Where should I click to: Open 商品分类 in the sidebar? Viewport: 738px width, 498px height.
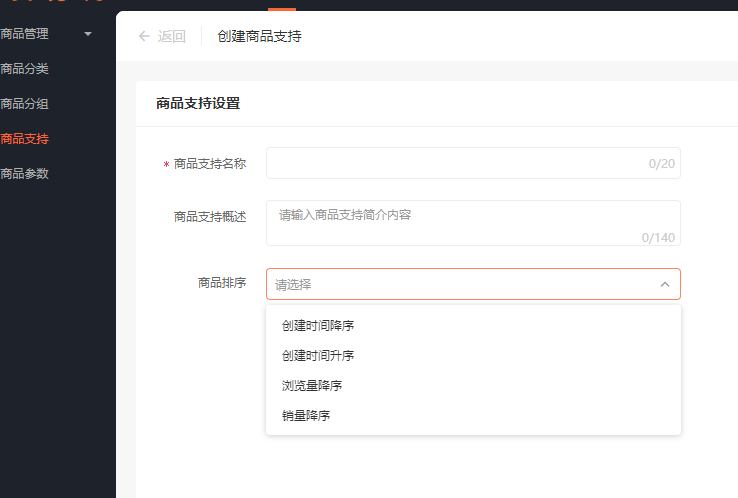(x=24, y=69)
